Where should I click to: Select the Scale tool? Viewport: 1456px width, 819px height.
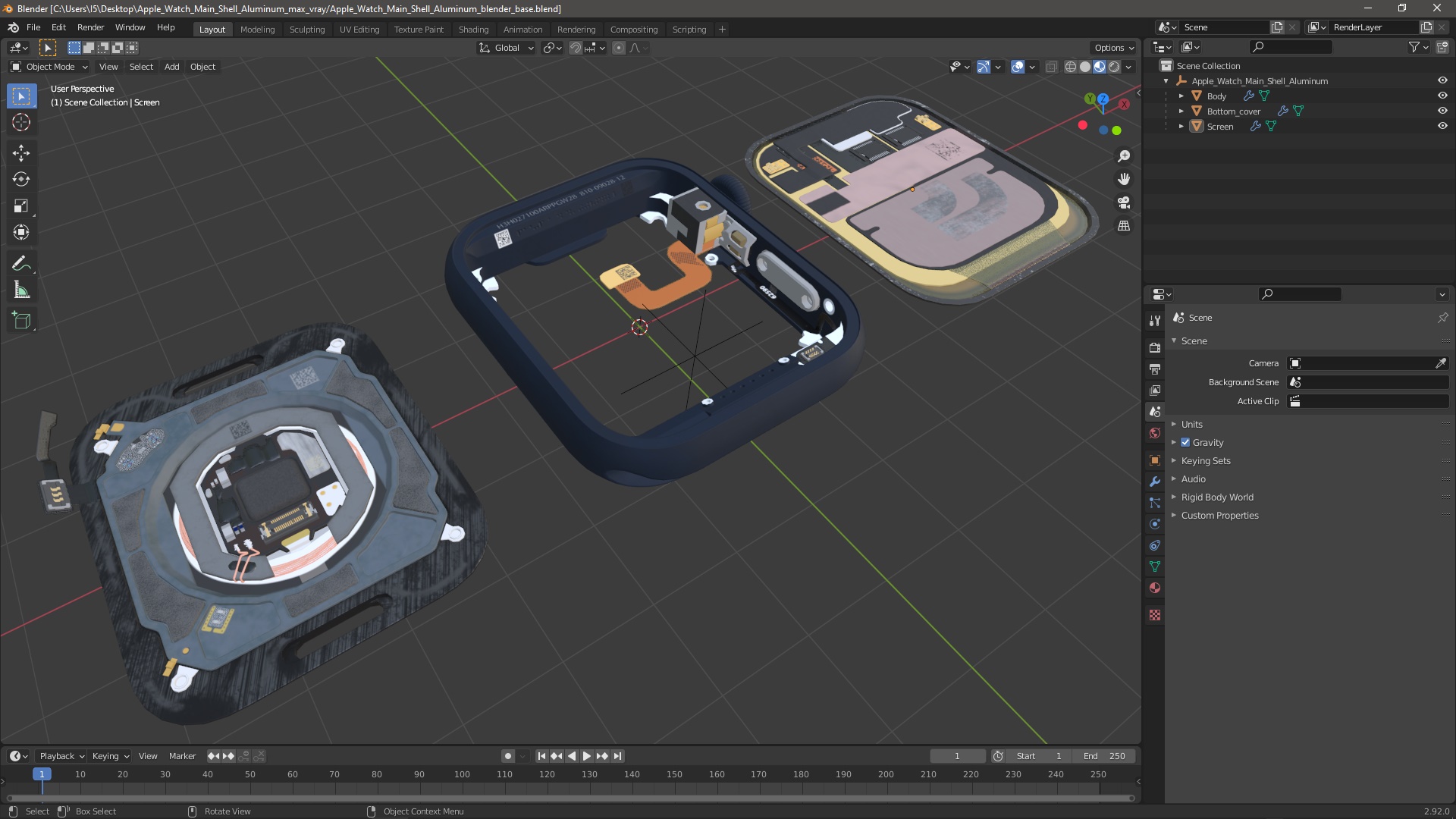(21, 206)
